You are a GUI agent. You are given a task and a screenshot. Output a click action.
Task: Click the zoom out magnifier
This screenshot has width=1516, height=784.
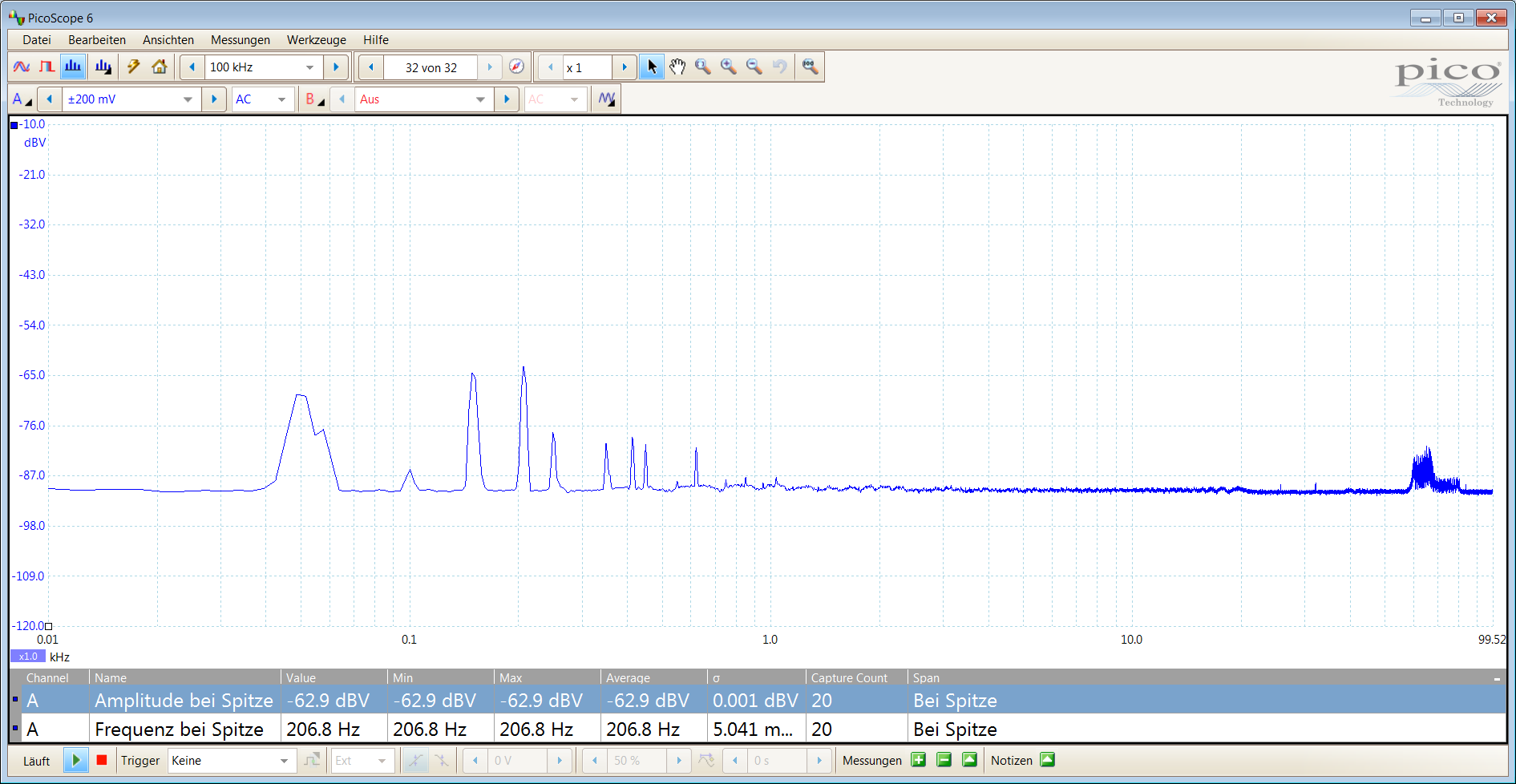(x=754, y=67)
